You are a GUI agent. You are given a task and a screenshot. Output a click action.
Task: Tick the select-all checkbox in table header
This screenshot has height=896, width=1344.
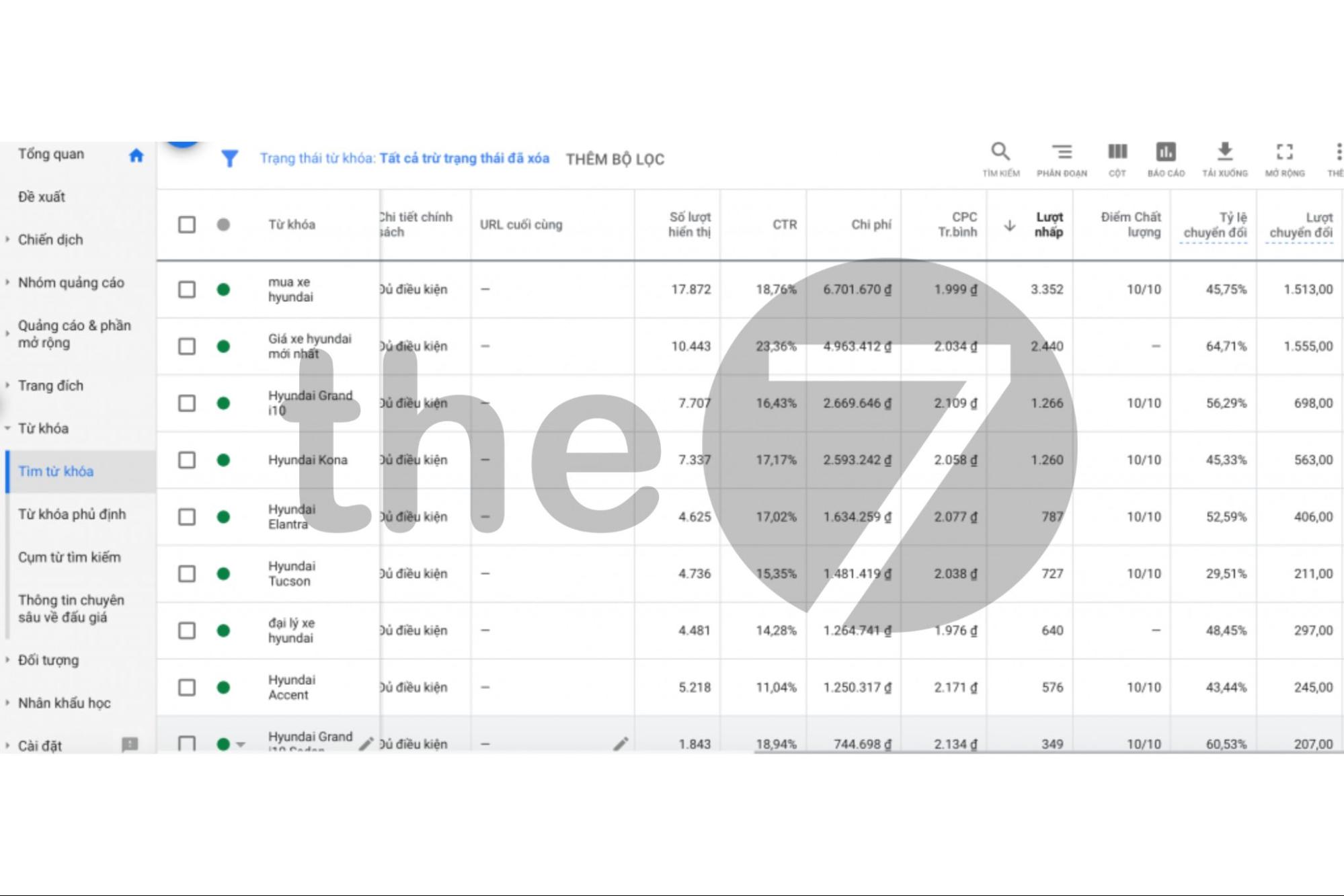(x=187, y=225)
